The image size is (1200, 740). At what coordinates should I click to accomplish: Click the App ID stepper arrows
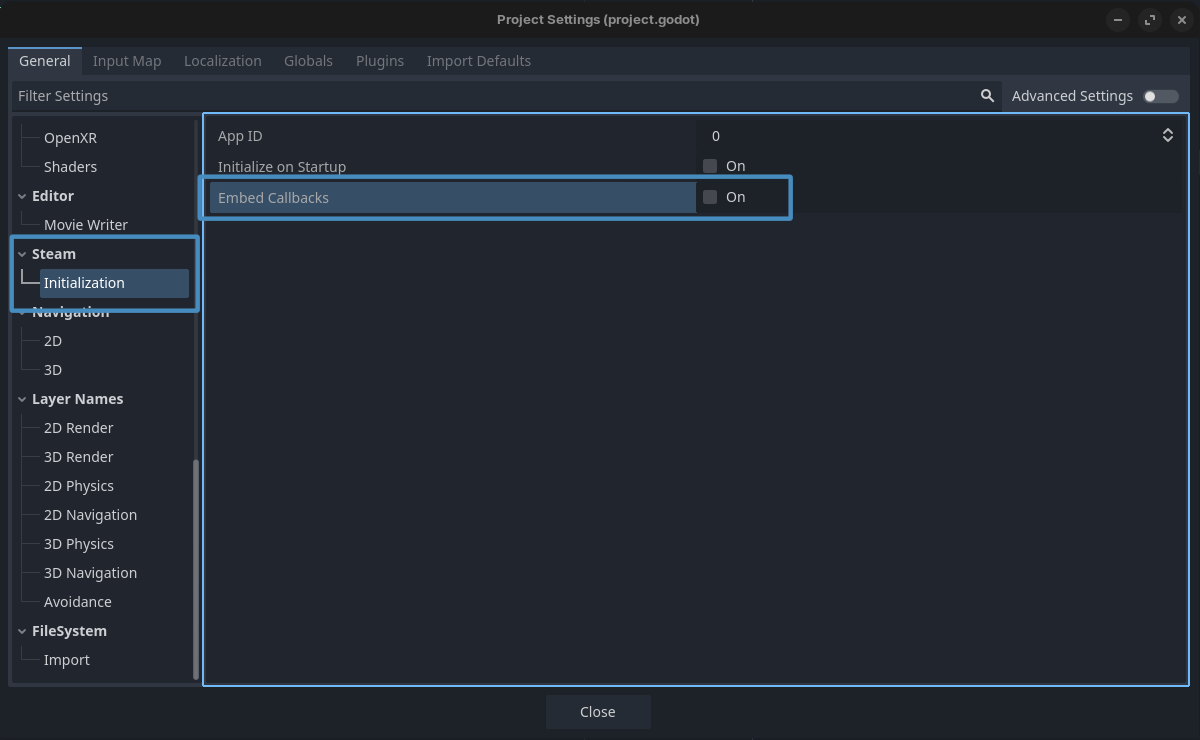click(1167, 136)
